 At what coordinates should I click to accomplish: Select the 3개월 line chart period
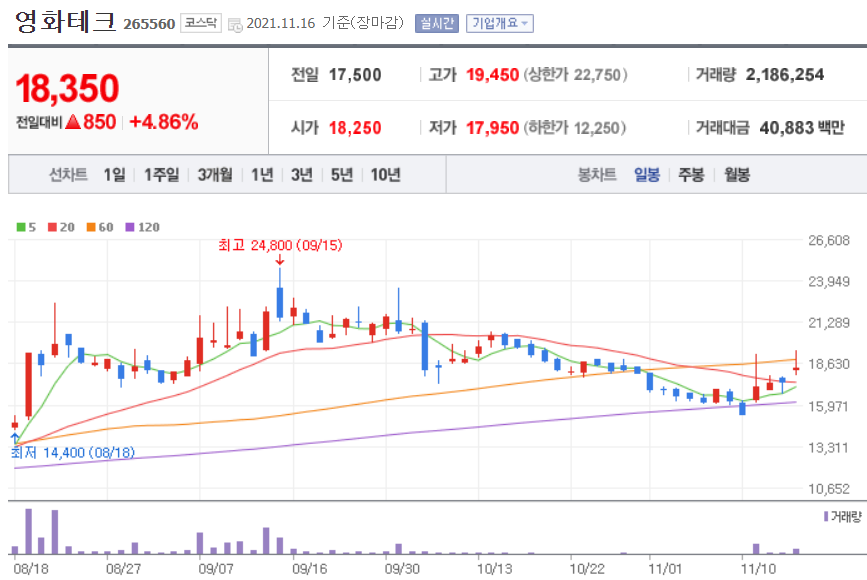click(x=215, y=175)
